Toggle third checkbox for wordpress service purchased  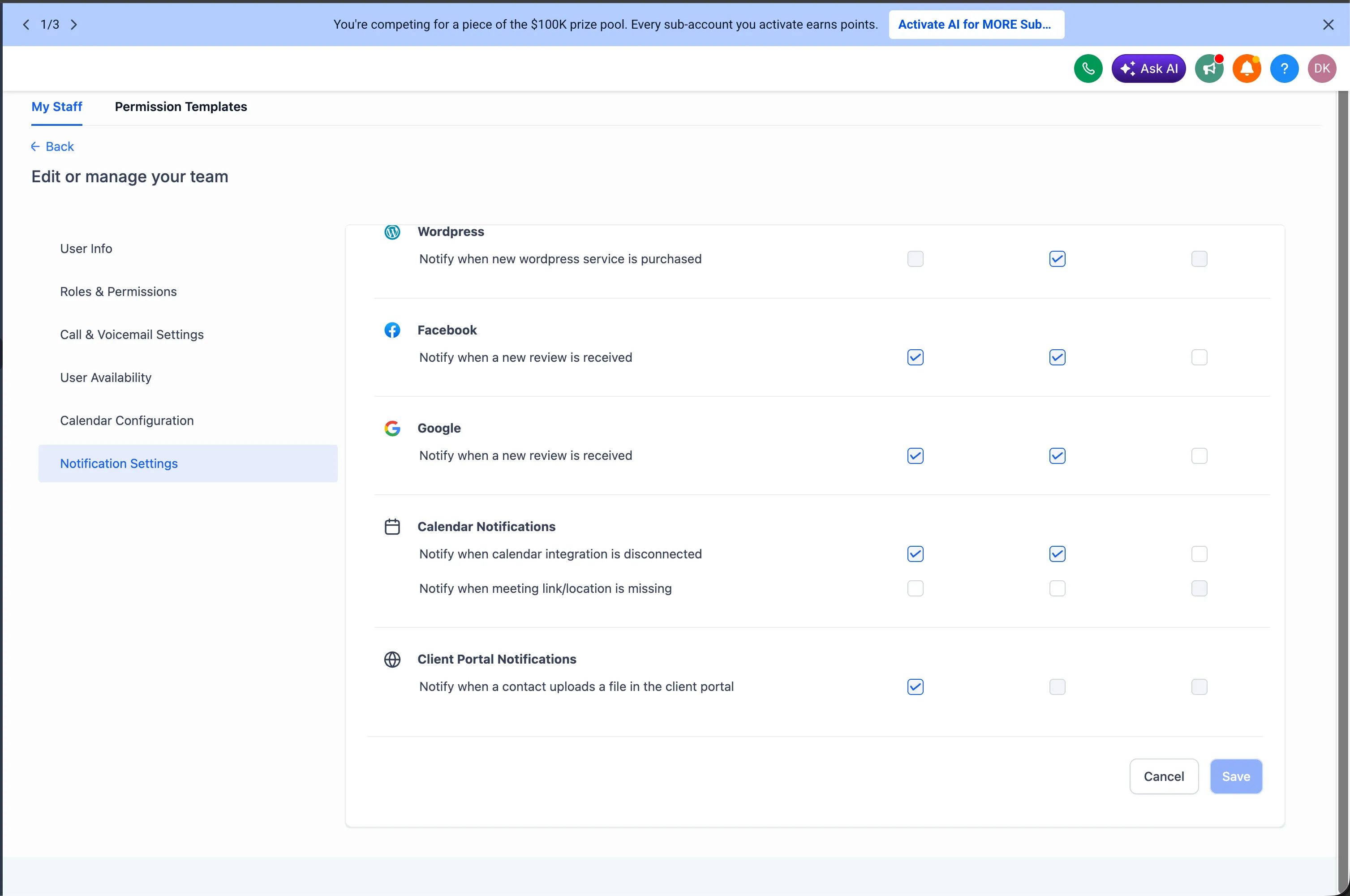click(1199, 259)
